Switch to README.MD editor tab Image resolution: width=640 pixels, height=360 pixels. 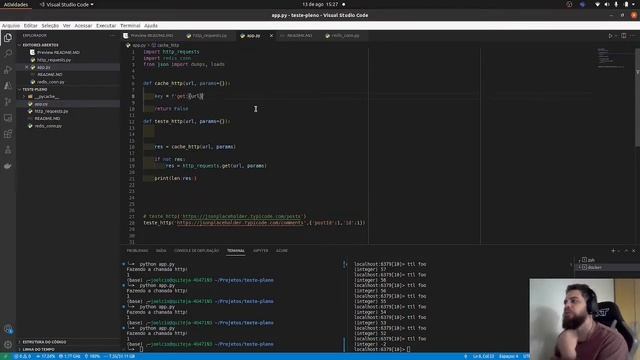(299, 36)
